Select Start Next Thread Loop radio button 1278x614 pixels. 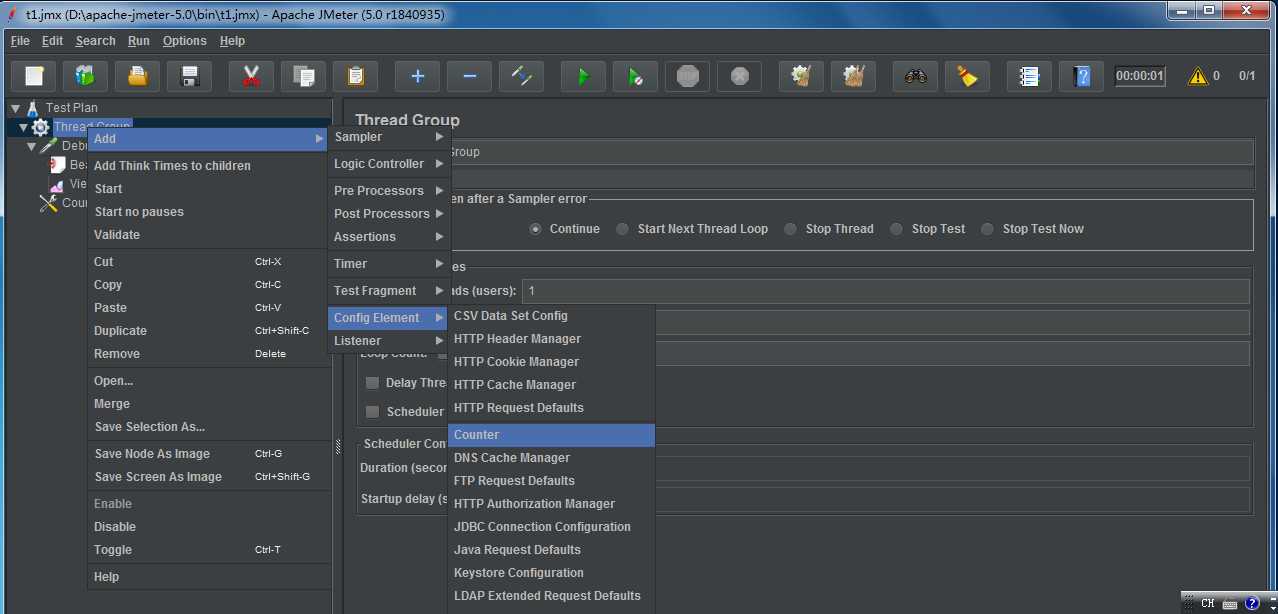(623, 229)
